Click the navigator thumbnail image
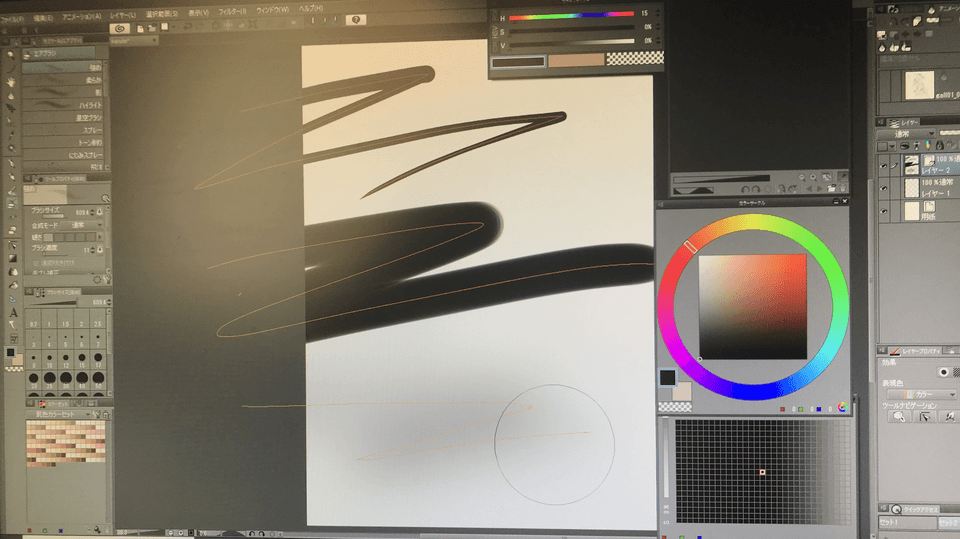The height and width of the screenshot is (539, 960). (x=919, y=85)
